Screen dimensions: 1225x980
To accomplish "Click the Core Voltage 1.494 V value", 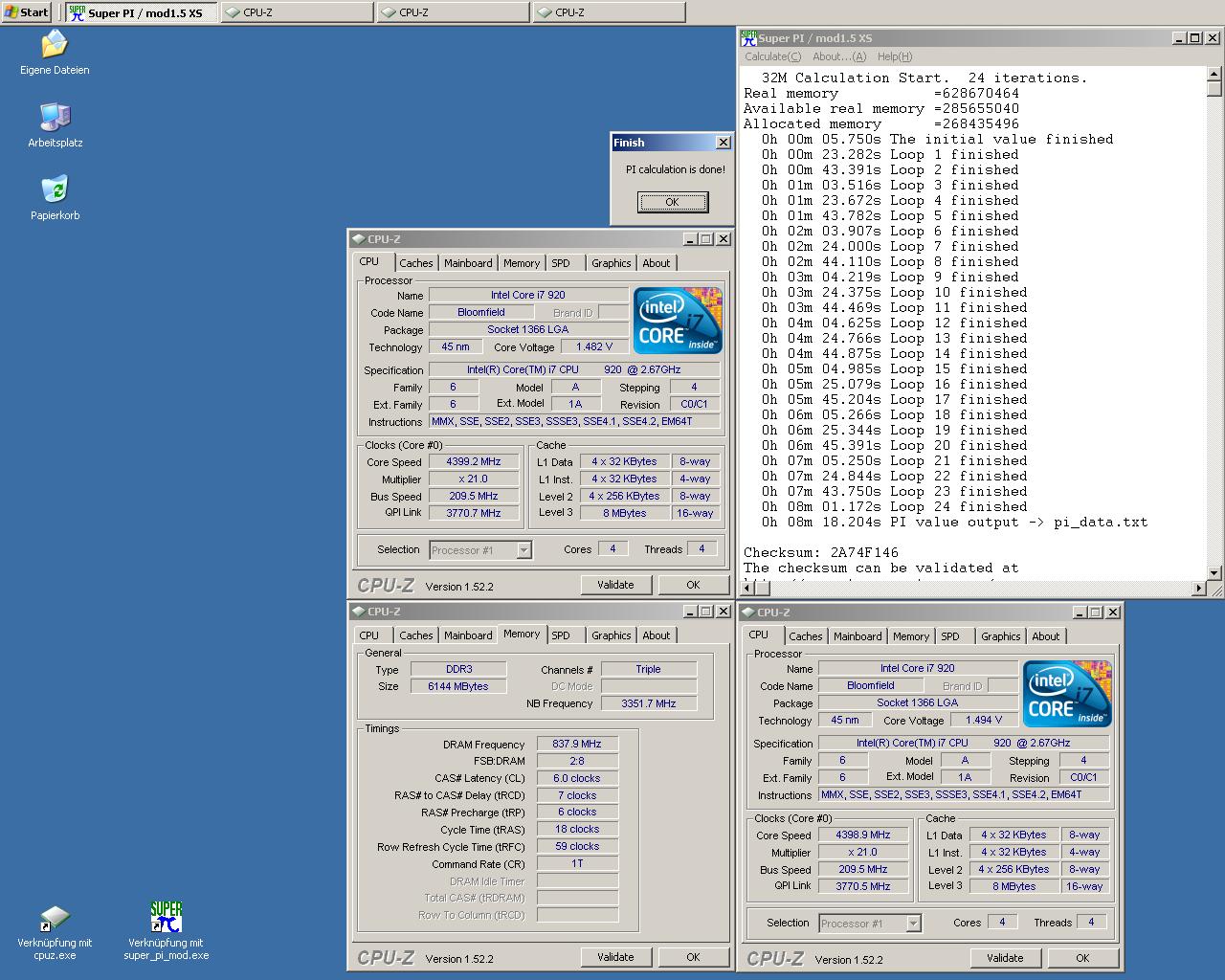I will pos(984,720).
